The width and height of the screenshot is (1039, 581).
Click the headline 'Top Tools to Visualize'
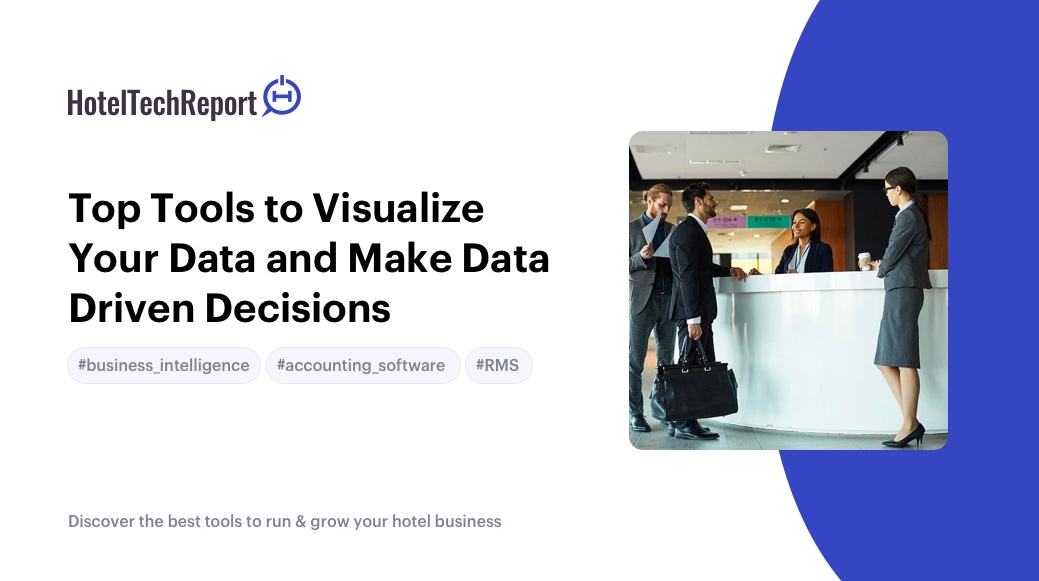(276, 208)
